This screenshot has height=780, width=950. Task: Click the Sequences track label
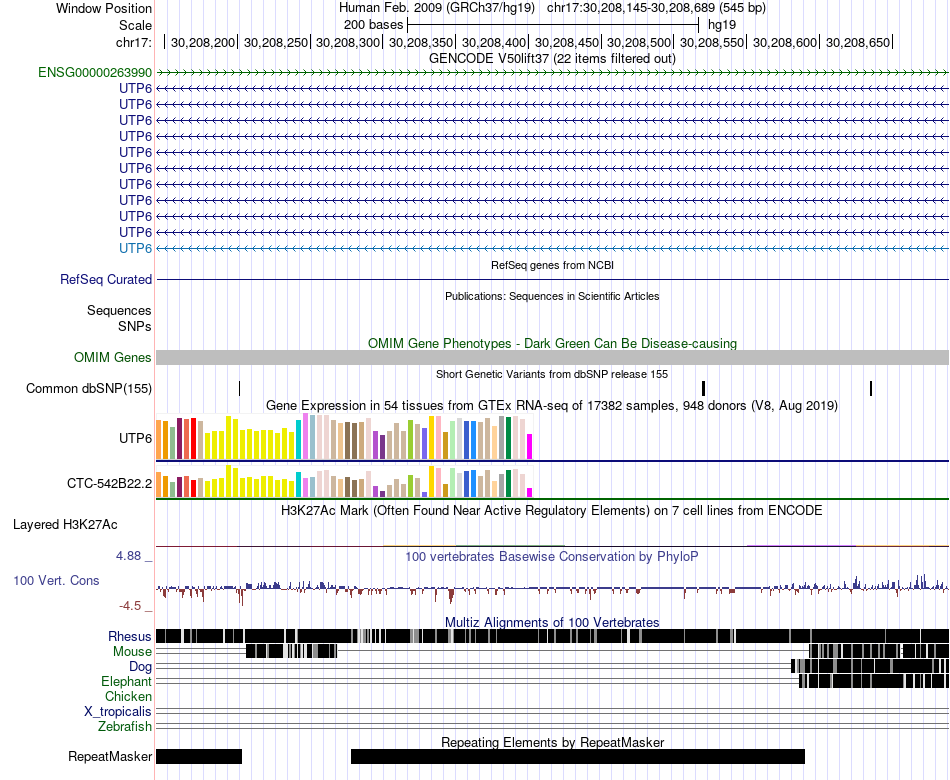pos(119,310)
